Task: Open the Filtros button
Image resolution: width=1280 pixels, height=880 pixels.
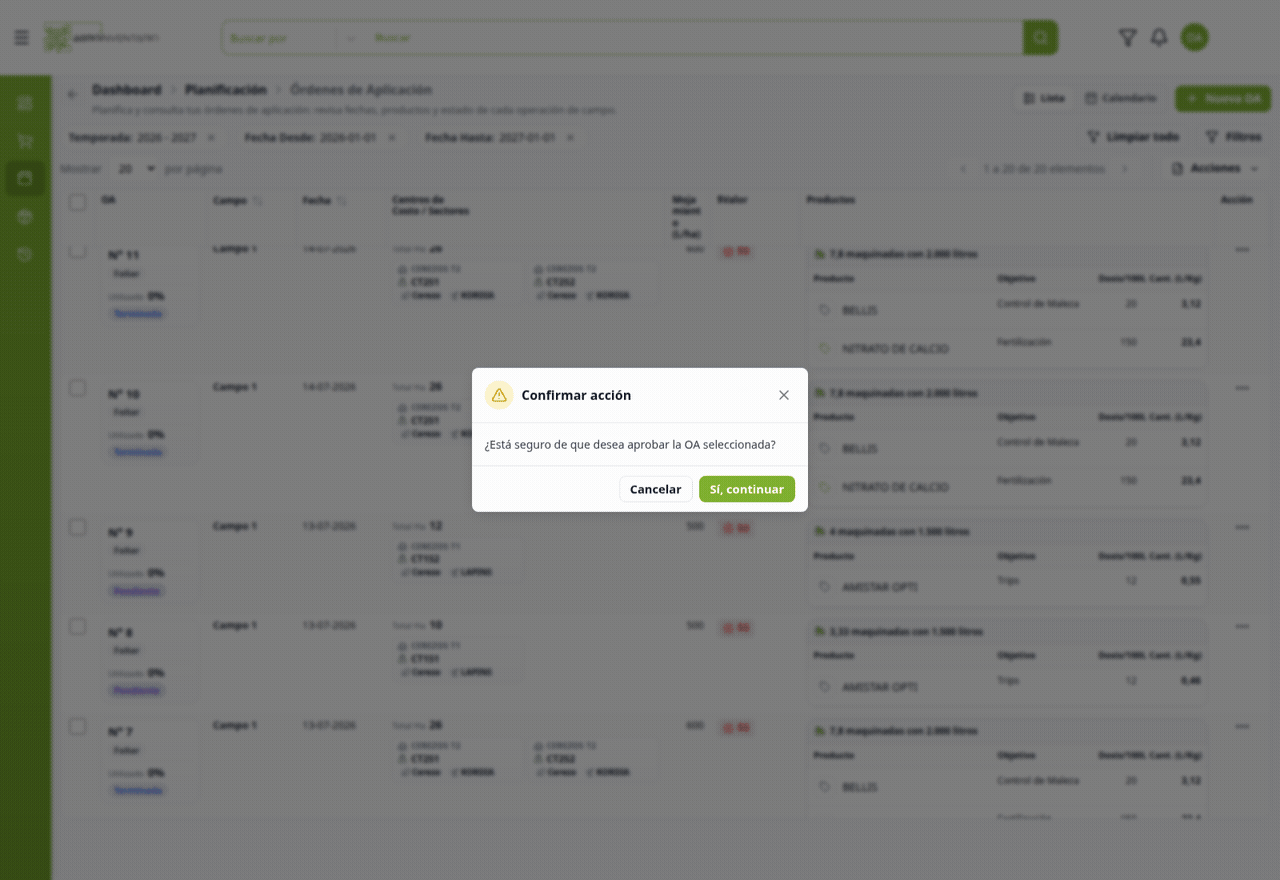Action: click(x=1233, y=137)
